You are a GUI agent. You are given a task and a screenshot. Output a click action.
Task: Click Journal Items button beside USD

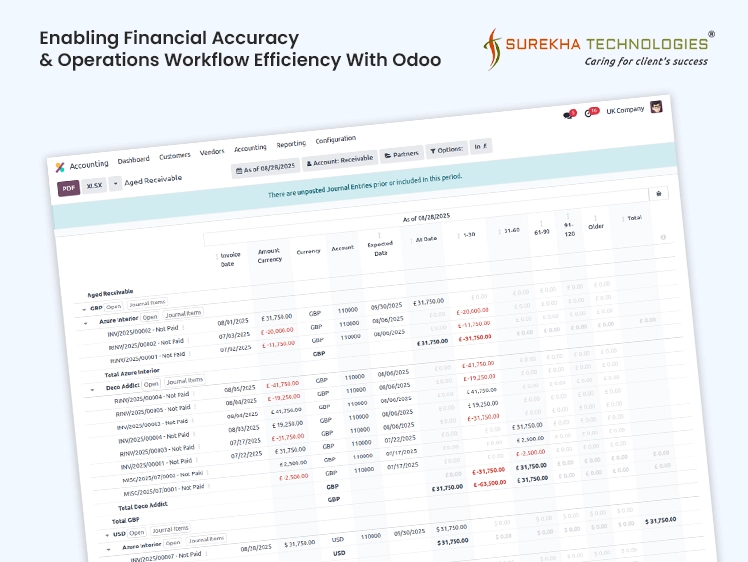pyautogui.click(x=170, y=529)
